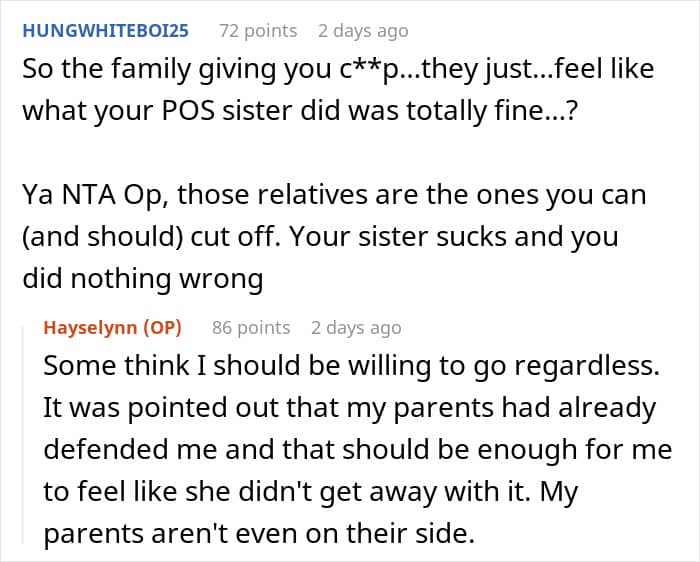Click the paragraph starting 'Ya NTA Op'
The width and height of the screenshot is (700, 562).
click(334, 236)
